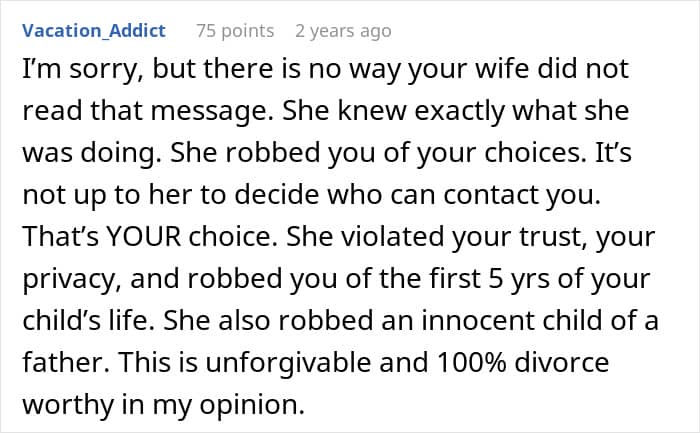Click the 100% text in the comment
Viewport: 700px width, 433px height.
(x=471, y=362)
